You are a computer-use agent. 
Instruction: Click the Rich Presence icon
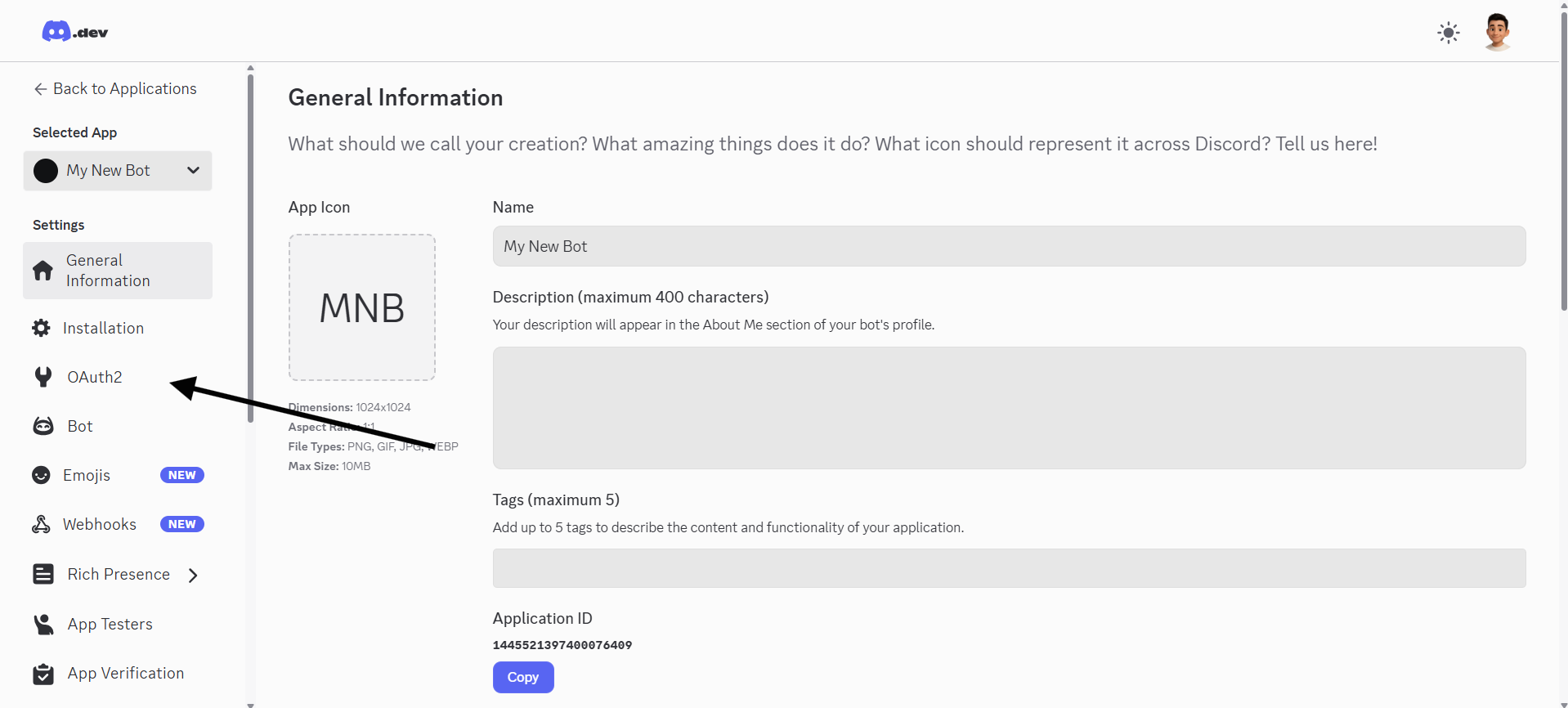tap(43, 574)
